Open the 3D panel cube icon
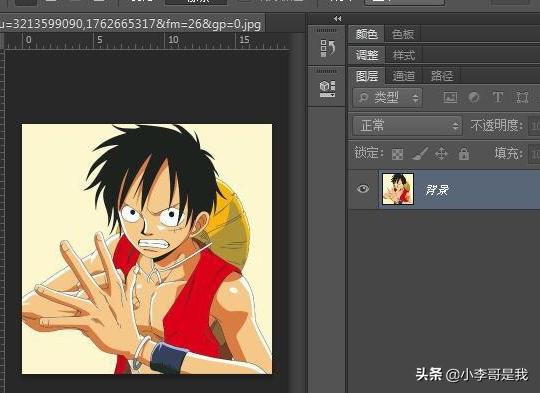540x393 pixels. [328, 89]
